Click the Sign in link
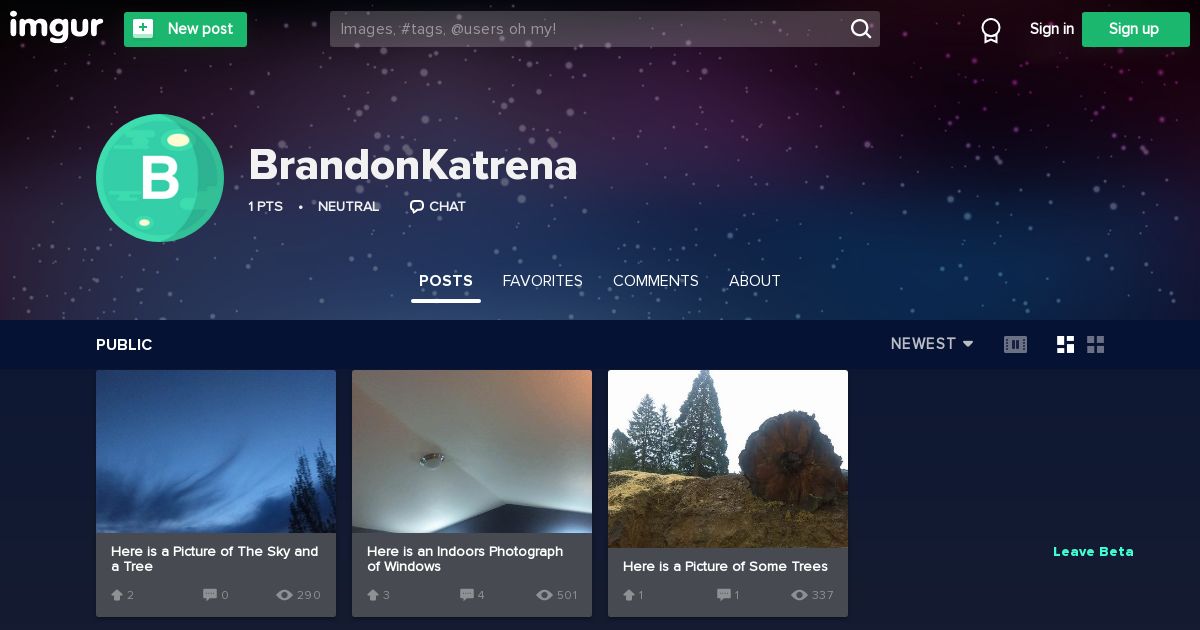The image size is (1200, 630). coord(1052,29)
